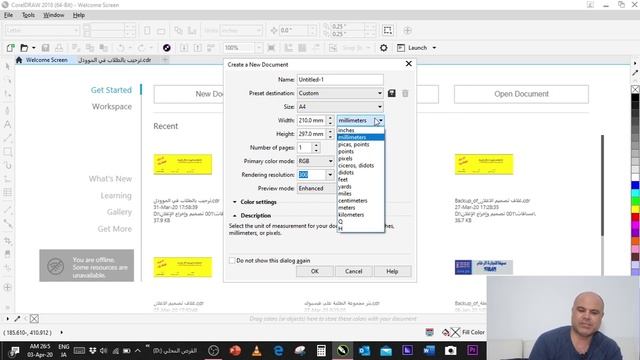
Task: Click the Options gear icon in toolbar
Action: tap(383, 48)
